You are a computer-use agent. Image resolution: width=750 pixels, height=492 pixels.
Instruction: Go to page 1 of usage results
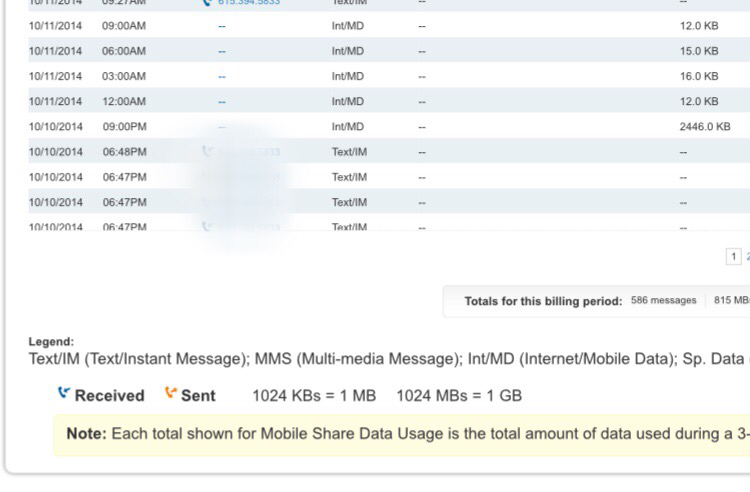(x=734, y=257)
